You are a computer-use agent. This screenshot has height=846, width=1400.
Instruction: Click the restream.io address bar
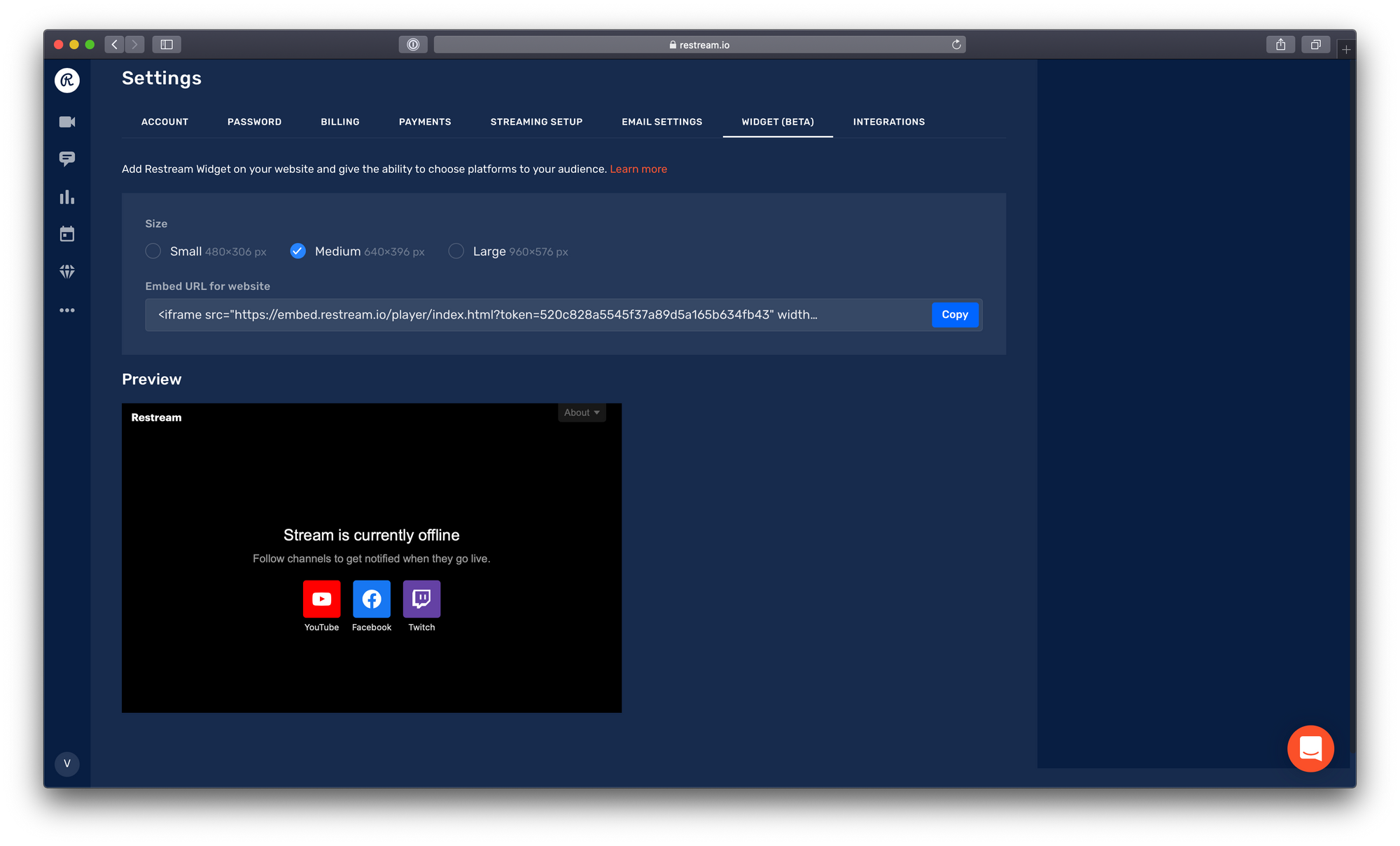pos(699,44)
